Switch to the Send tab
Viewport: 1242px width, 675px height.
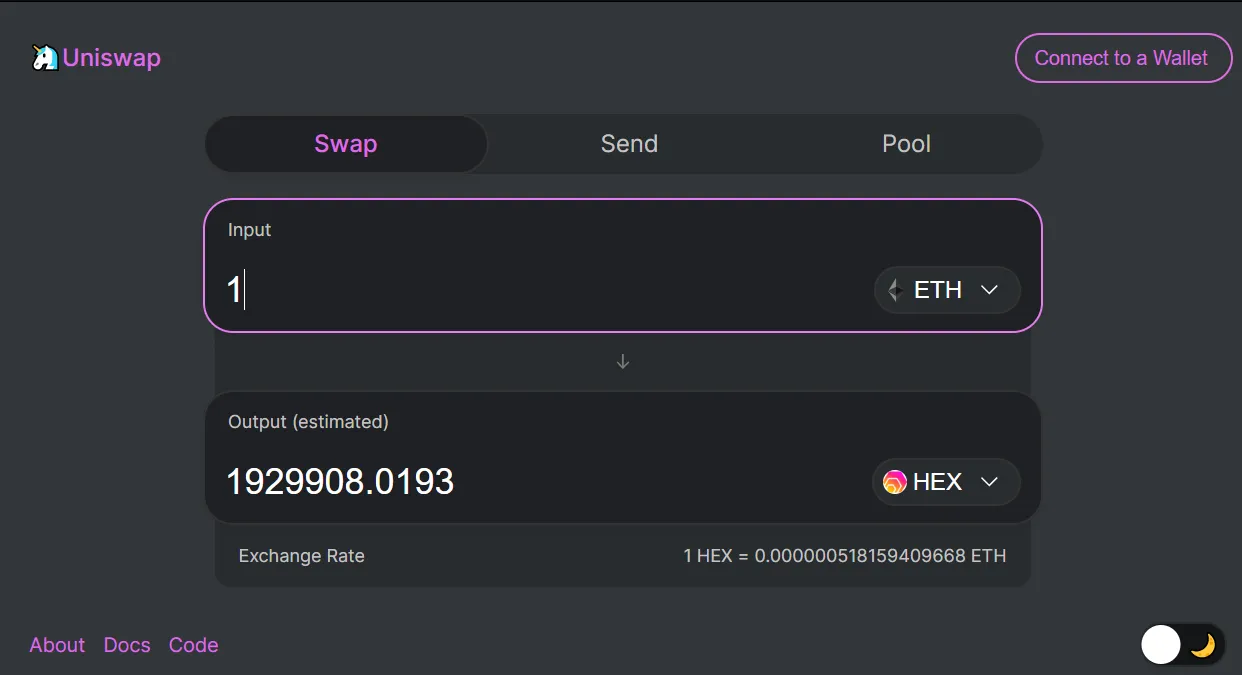tap(629, 144)
